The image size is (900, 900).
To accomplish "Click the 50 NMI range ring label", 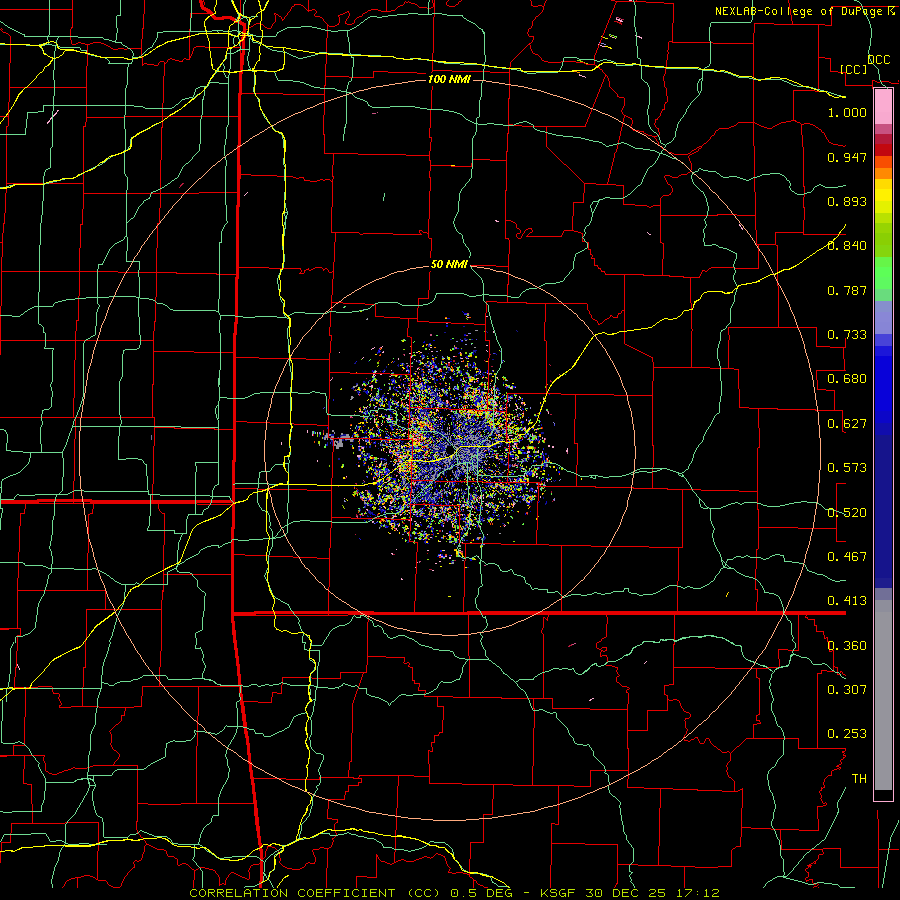I will click(449, 265).
